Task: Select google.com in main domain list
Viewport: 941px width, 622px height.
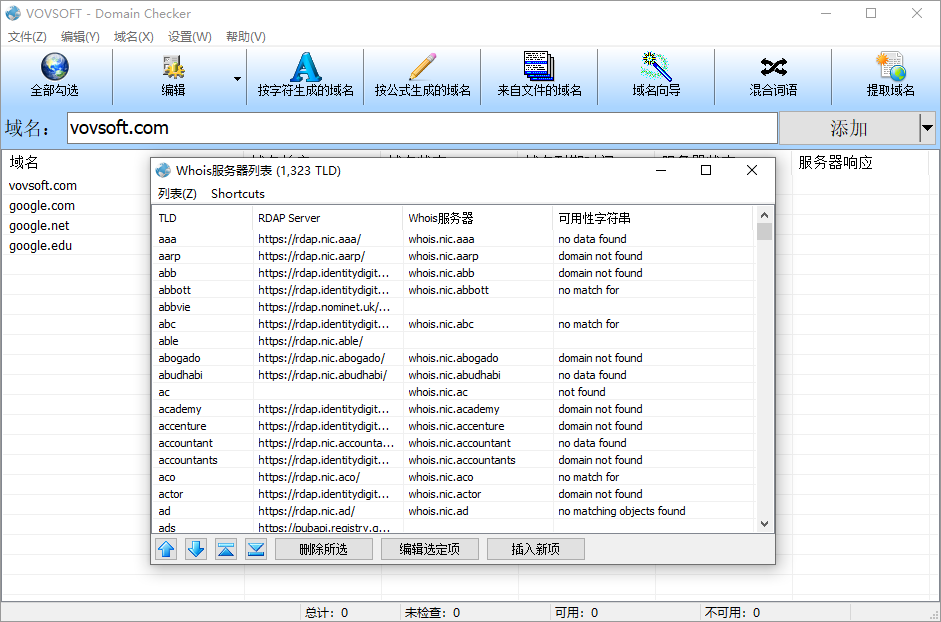Action: click(x=42, y=205)
